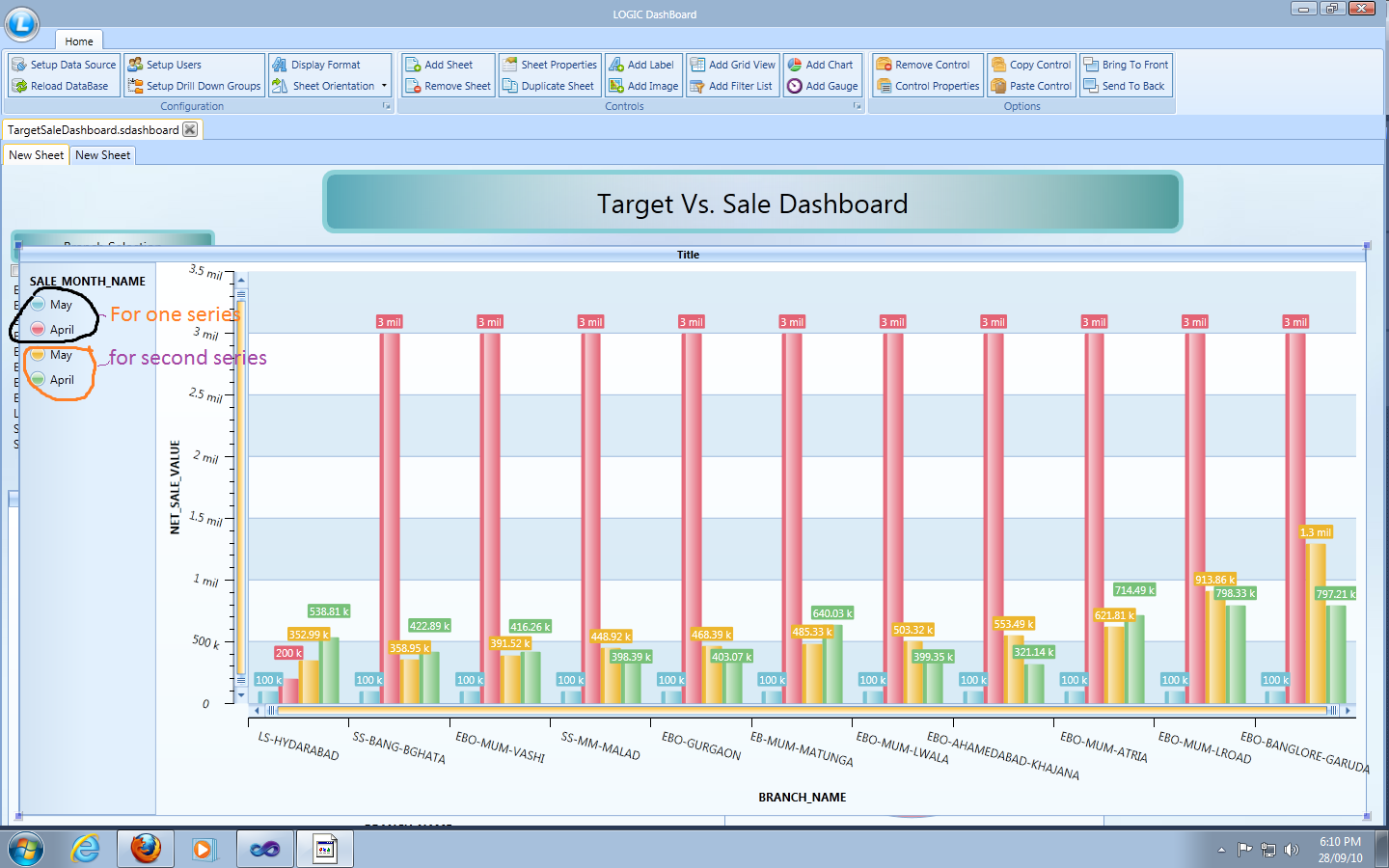Click the EBO-GURGAON axis label
1389x868 pixels.
click(701, 746)
